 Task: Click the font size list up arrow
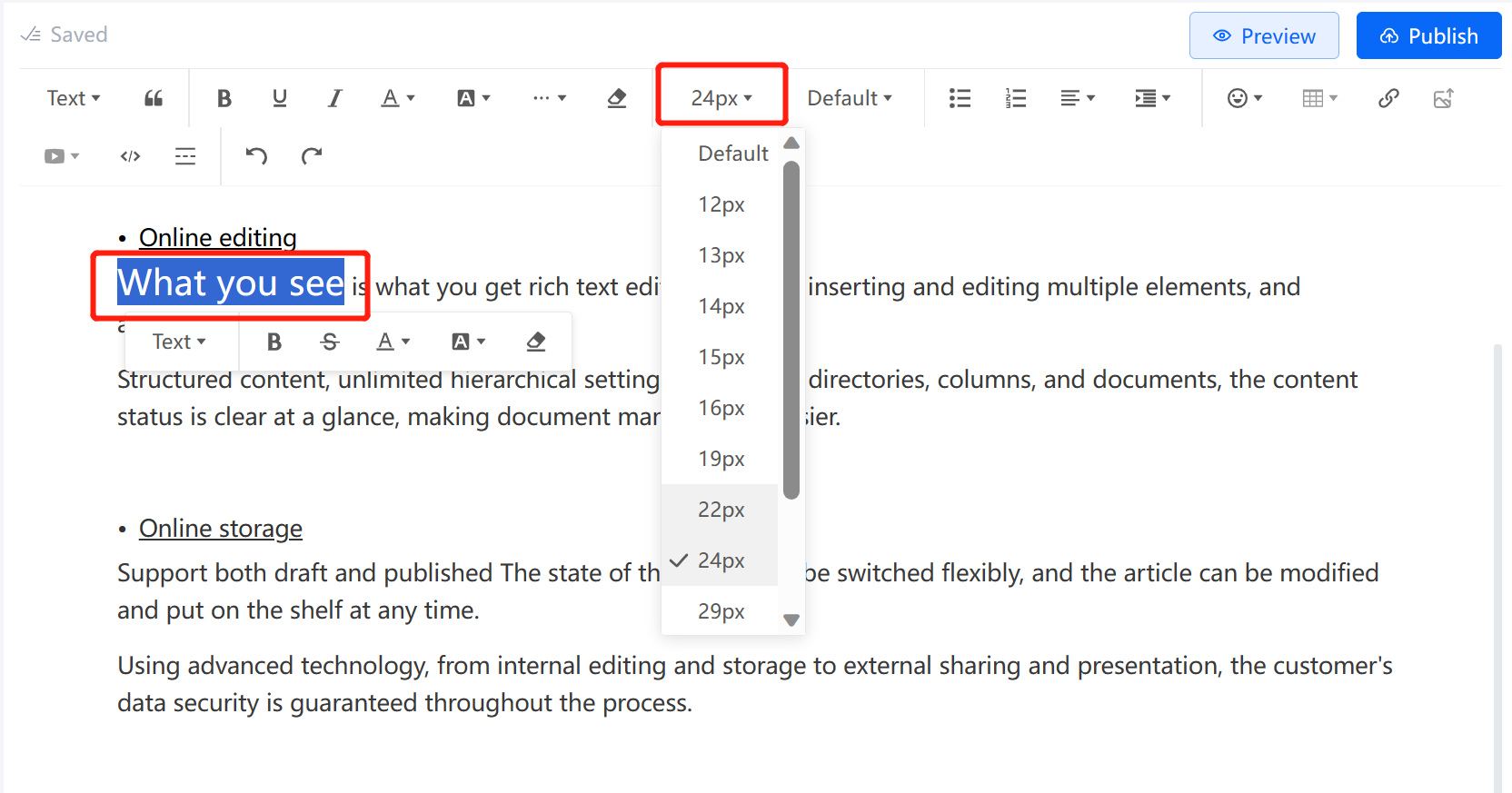(791, 143)
